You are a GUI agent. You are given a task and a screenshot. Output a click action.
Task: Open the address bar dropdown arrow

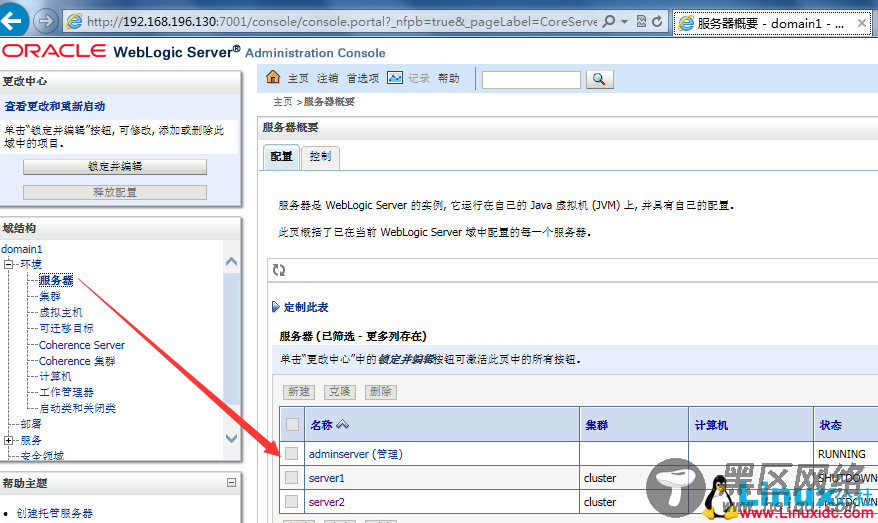[624, 22]
